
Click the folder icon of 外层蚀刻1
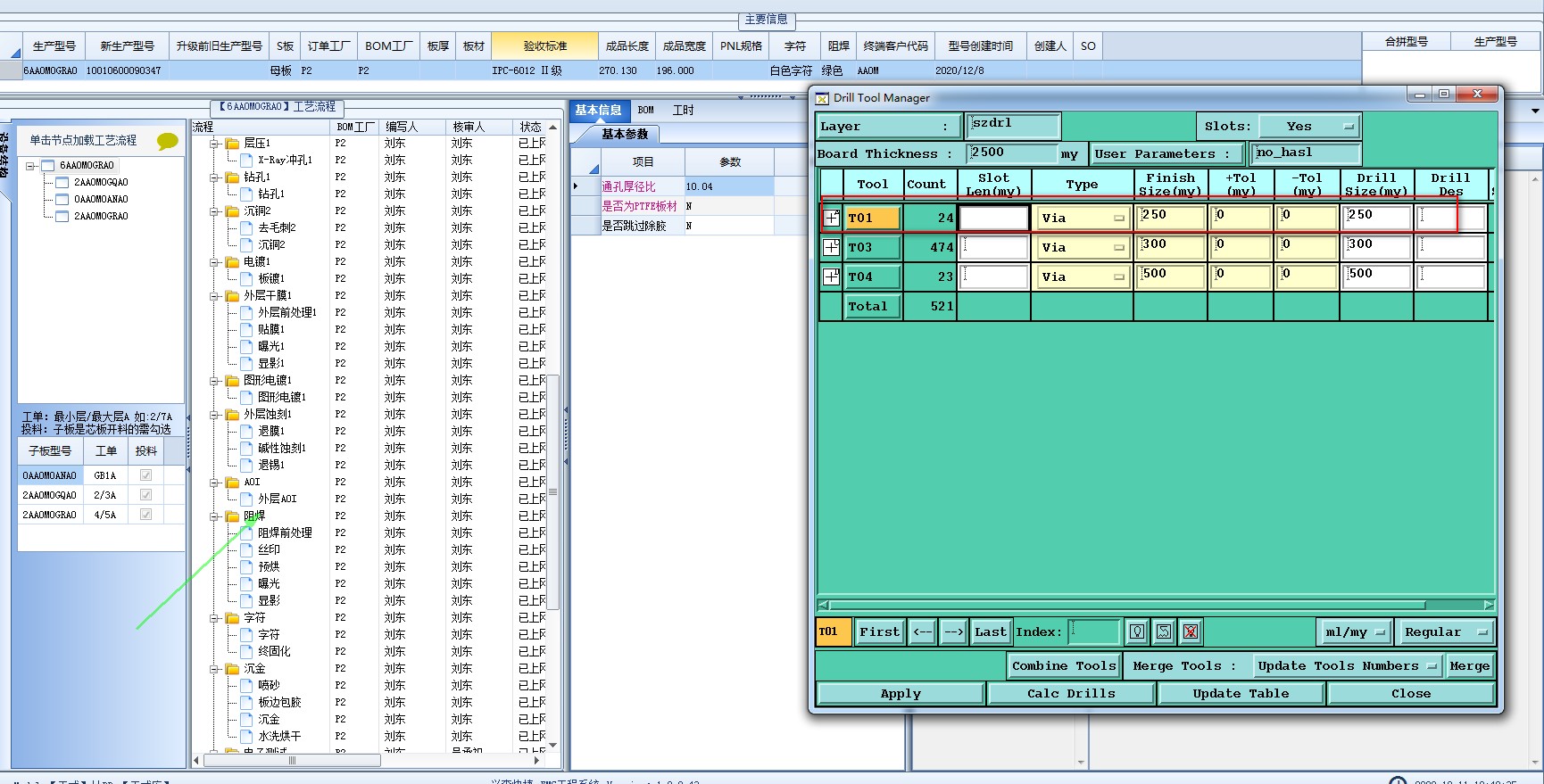pyautogui.click(x=233, y=415)
